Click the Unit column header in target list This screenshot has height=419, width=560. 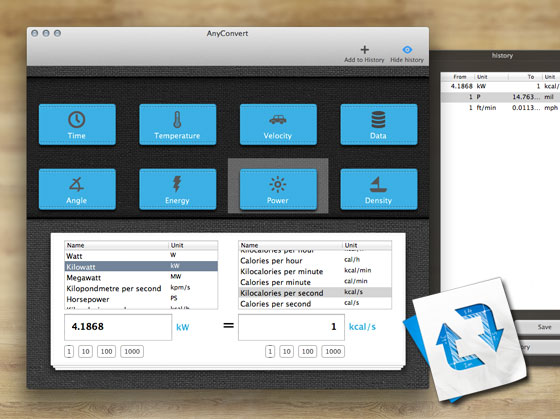[x=367, y=245]
